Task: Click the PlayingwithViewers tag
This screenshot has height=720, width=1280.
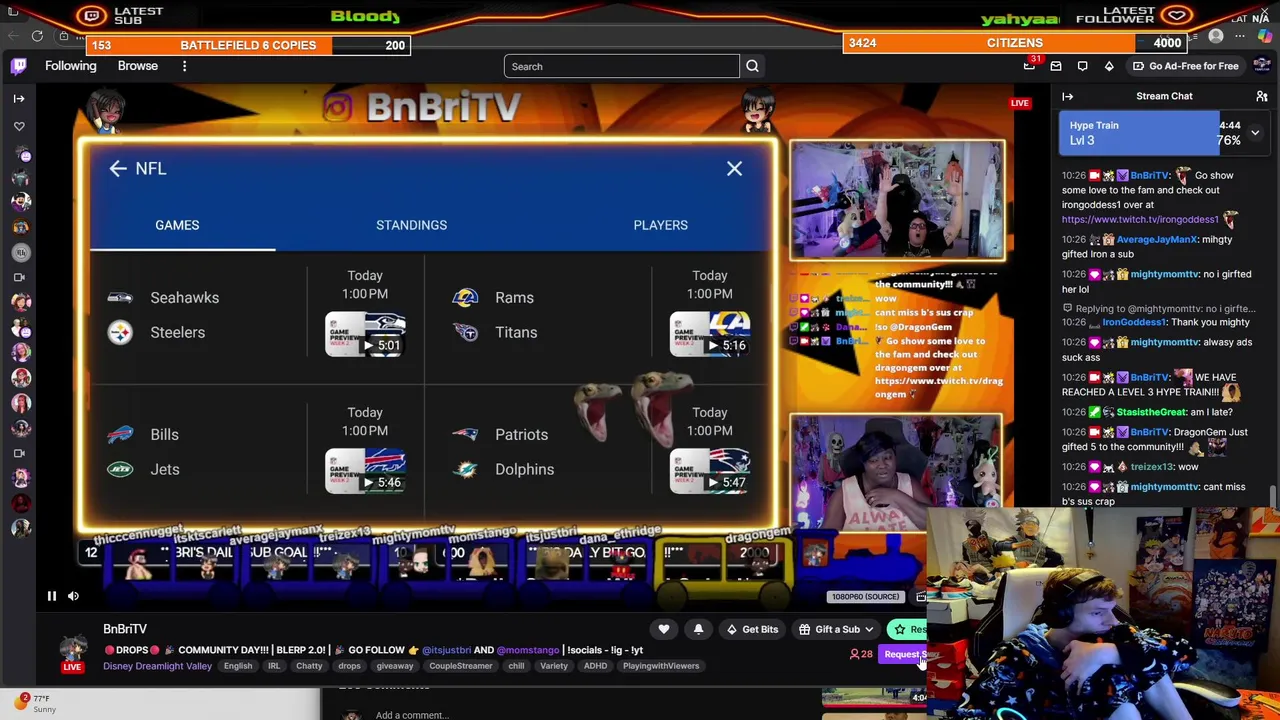Action: [661, 666]
